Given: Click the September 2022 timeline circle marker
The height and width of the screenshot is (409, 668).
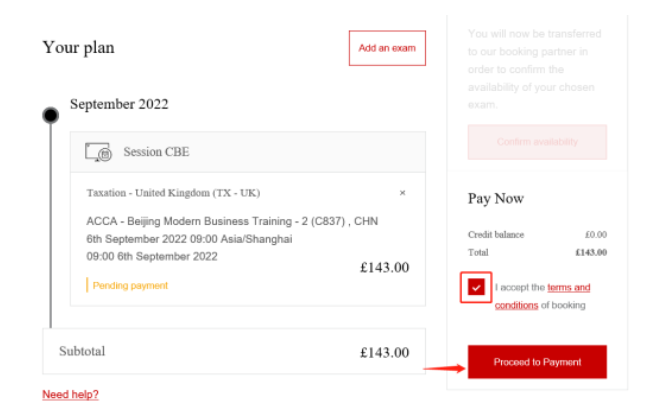Looking at the screenshot, I should coord(50,115).
